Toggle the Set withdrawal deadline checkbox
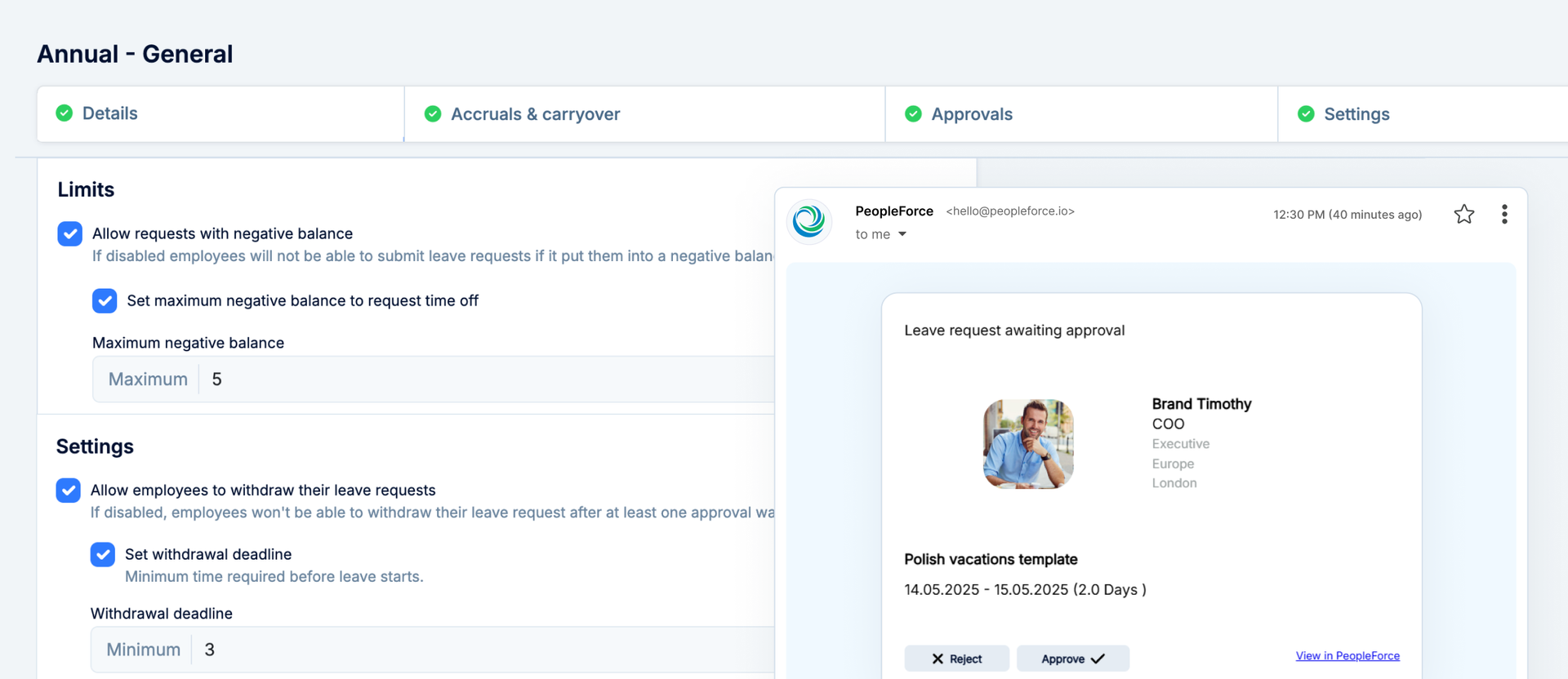The width and height of the screenshot is (1568, 679). pos(103,555)
